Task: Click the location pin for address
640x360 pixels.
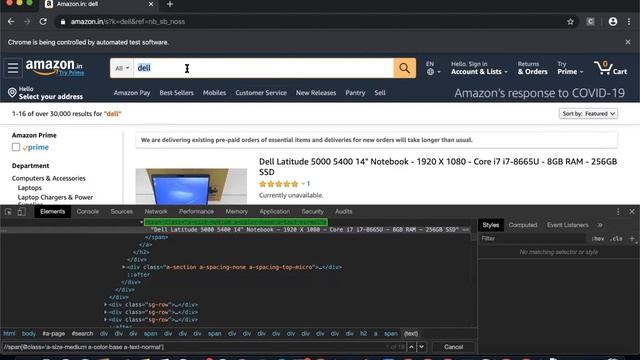Action: [12, 93]
